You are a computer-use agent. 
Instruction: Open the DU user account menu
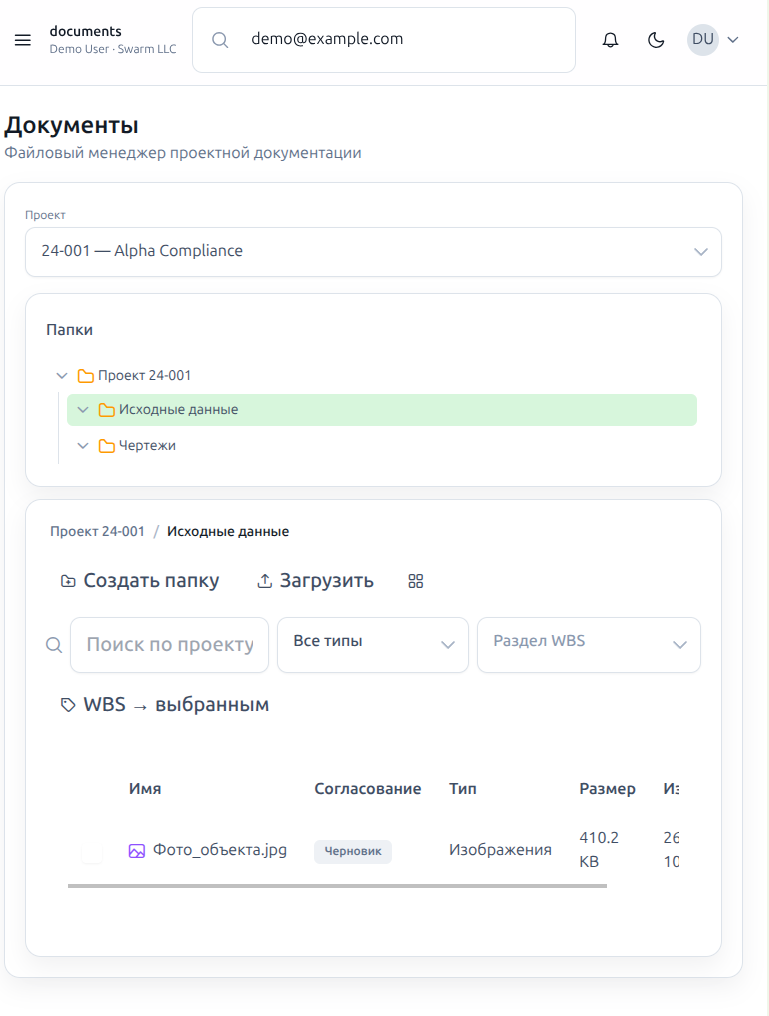(714, 39)
